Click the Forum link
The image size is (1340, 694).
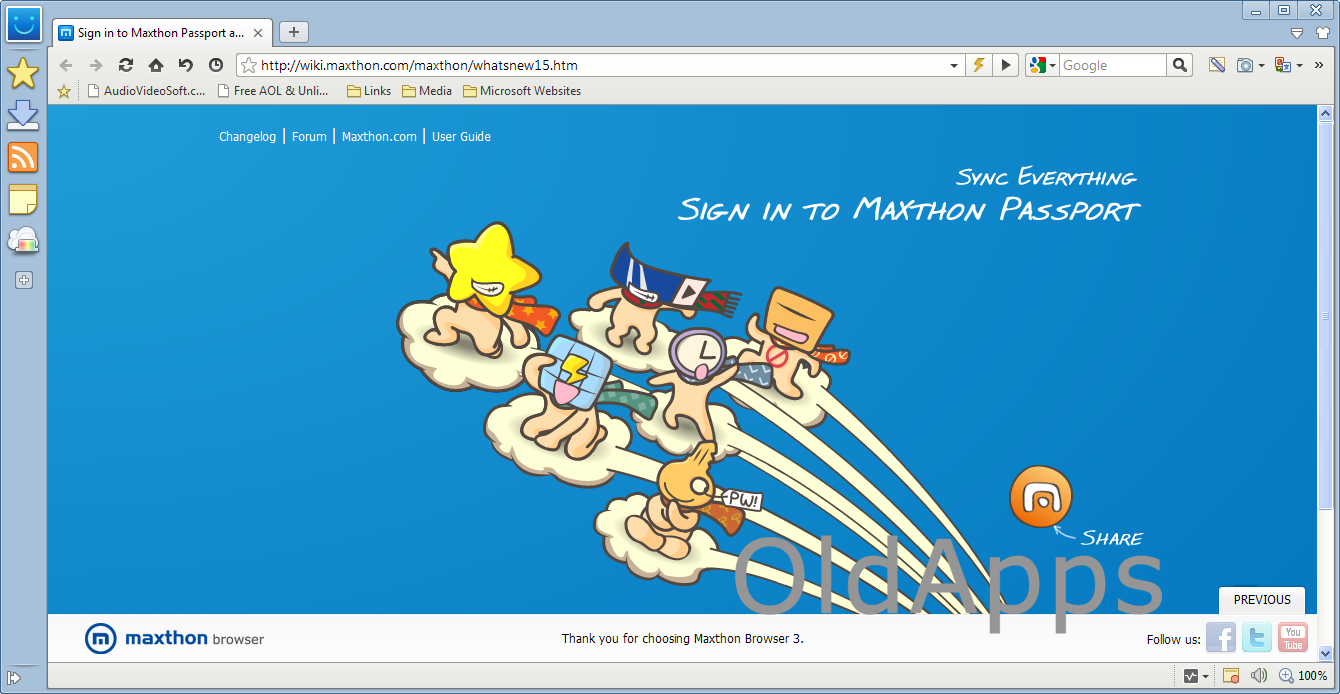click(309, 137)
